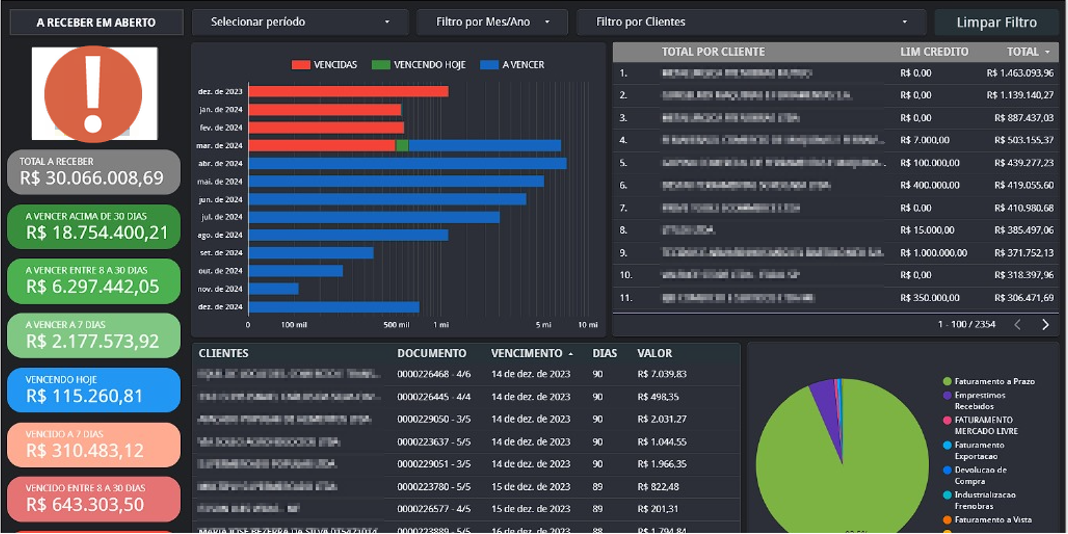
Task: Click credit limit R$ 400.000,00
Action: 930,185
